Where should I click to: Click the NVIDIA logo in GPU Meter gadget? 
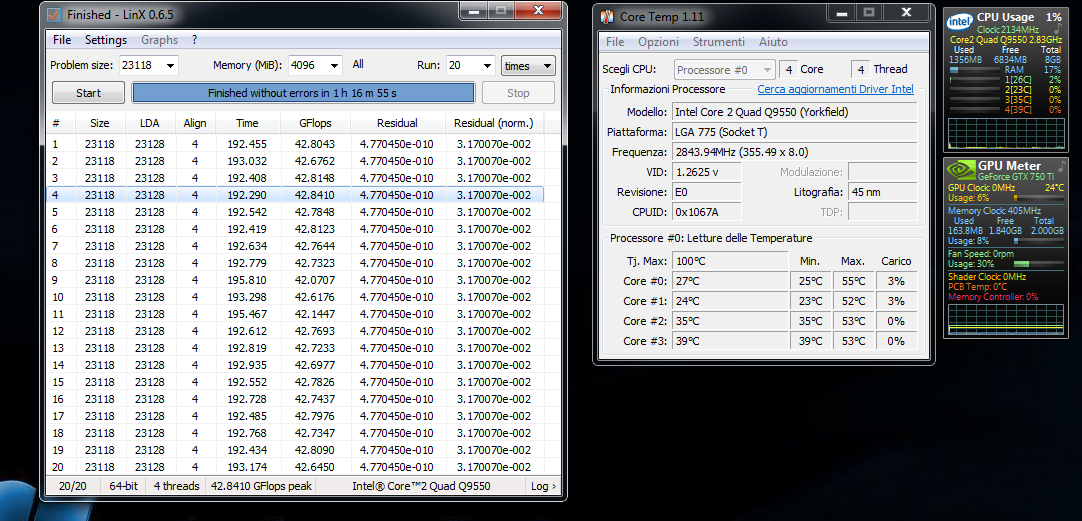coord(961,170)
